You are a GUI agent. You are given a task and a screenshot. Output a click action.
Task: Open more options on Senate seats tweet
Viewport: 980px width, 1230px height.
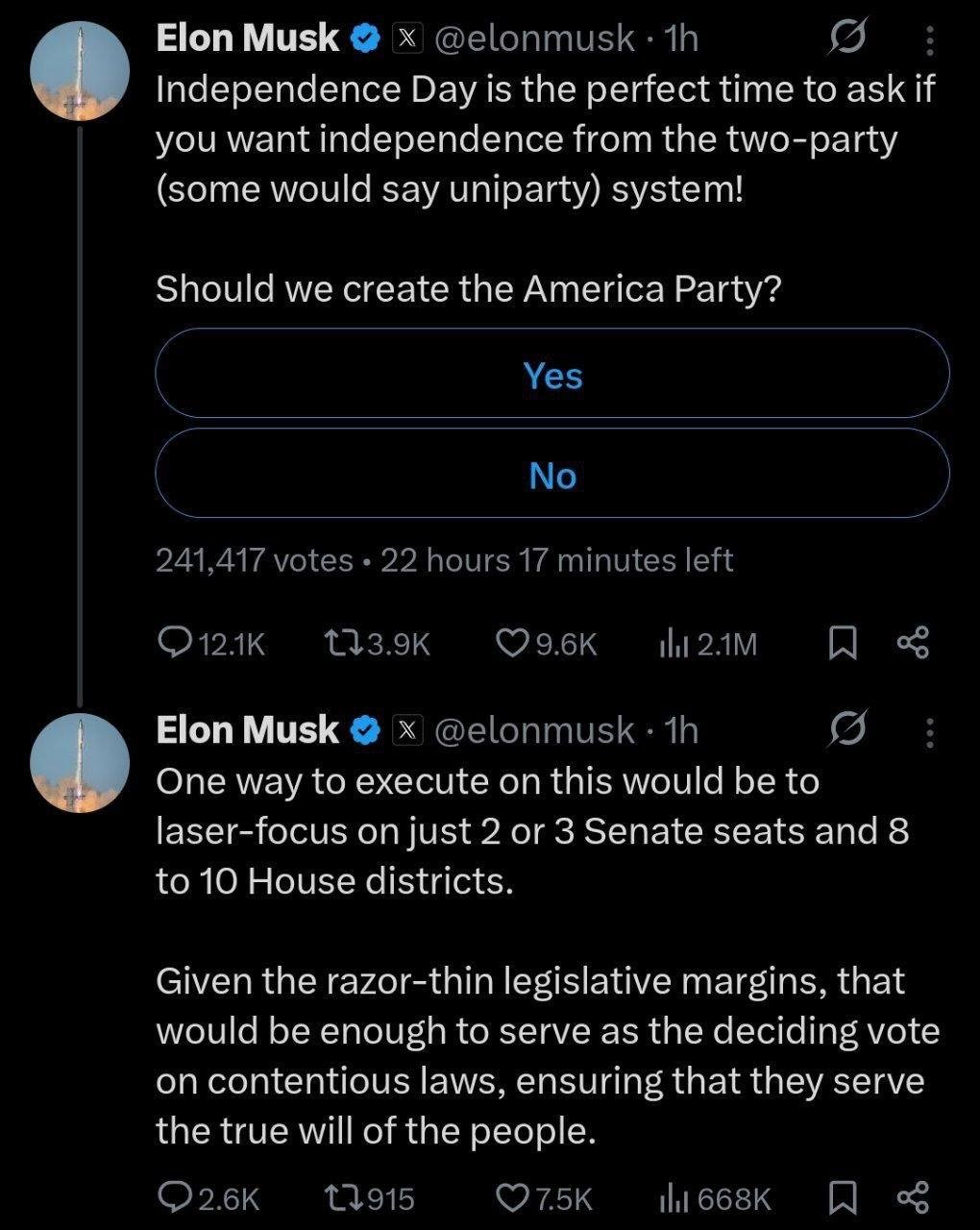pos(929,732)
